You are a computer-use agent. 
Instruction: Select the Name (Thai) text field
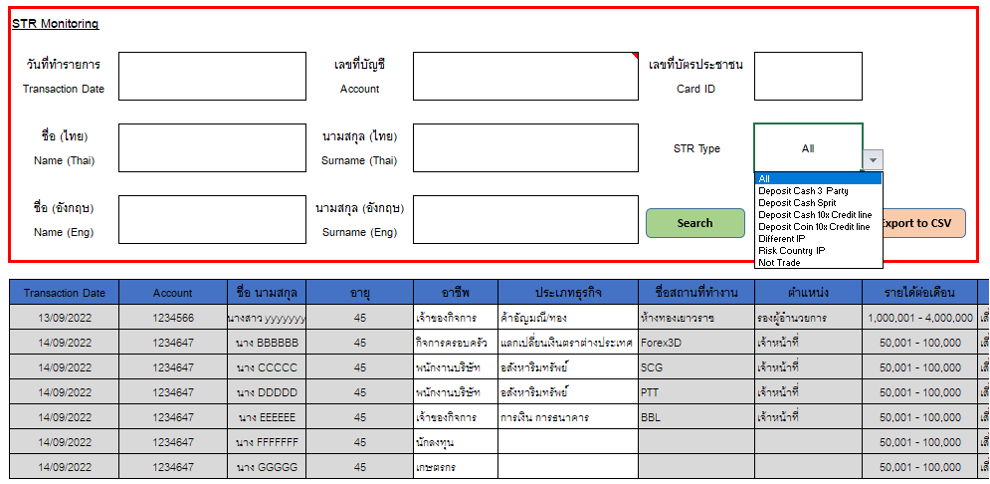tap(212, 148)
